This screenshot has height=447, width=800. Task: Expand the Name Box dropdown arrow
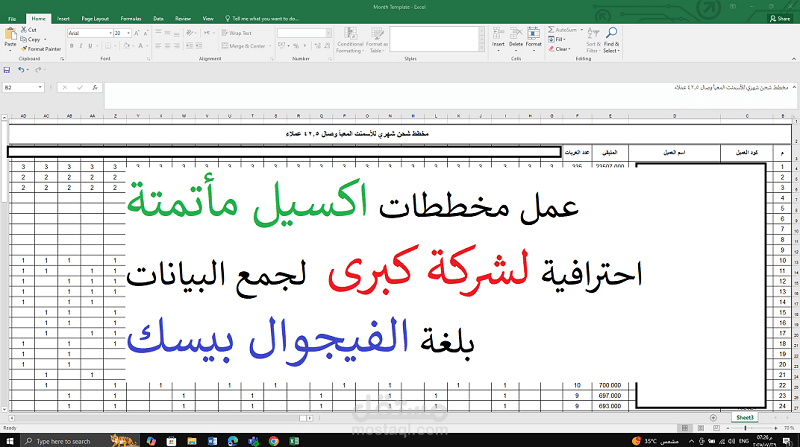[x=40, y=88]
